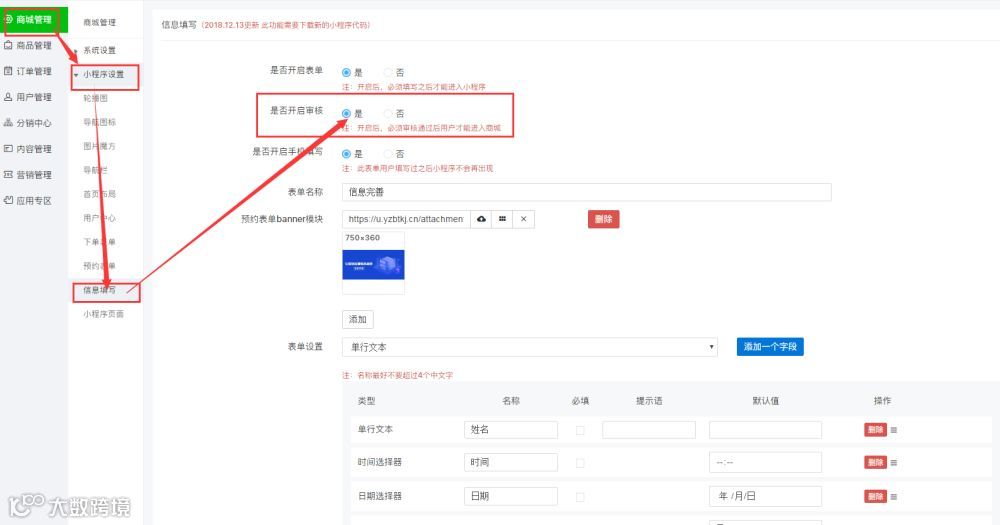Open the image grid picker icon

pos(503,219)
